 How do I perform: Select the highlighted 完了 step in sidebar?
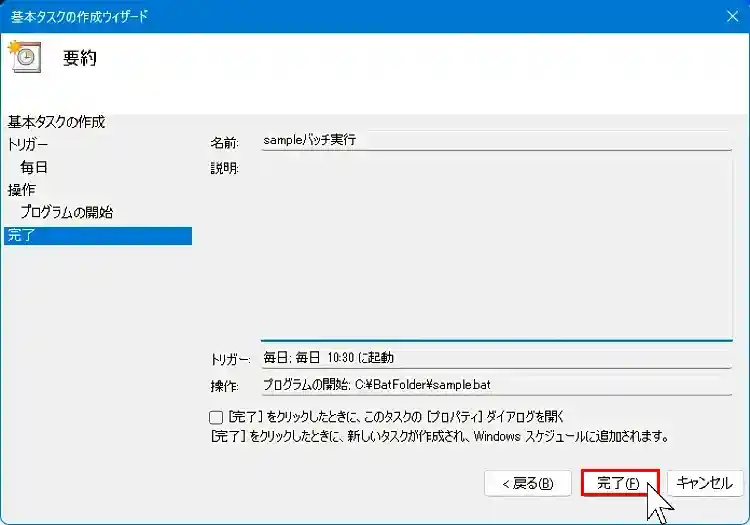pyautogui.click(x=98, y=236)
